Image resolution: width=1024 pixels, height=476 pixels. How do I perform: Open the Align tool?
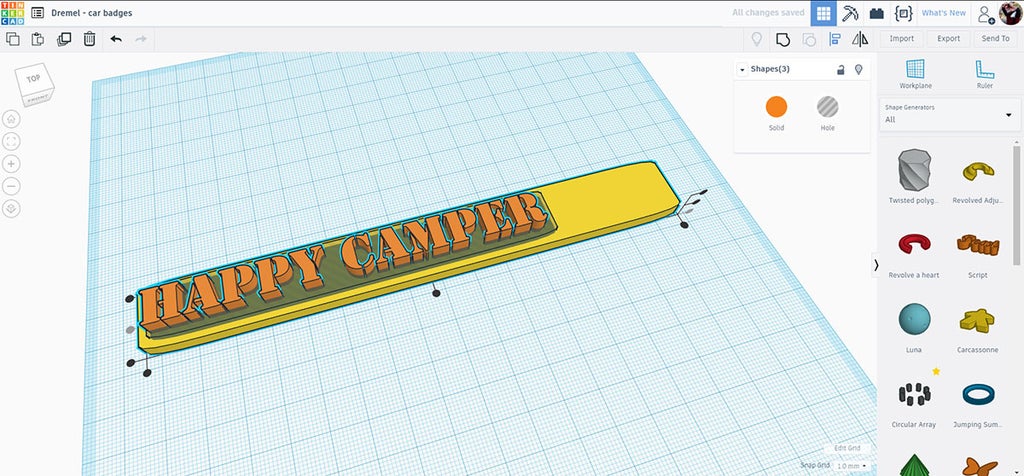click(x=835, y=39)
